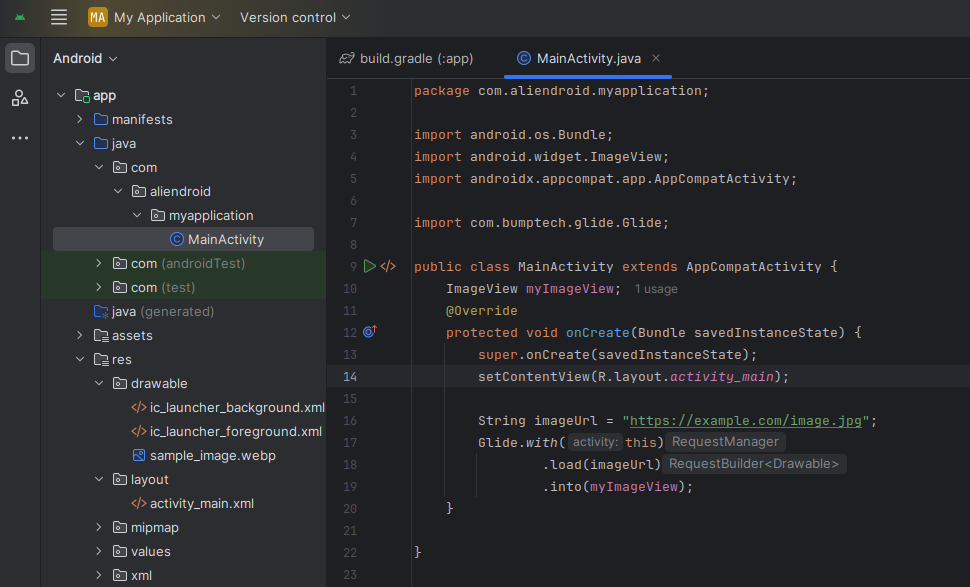Collapse the drawable folder

pyautogui.click(x=99, y=383)
